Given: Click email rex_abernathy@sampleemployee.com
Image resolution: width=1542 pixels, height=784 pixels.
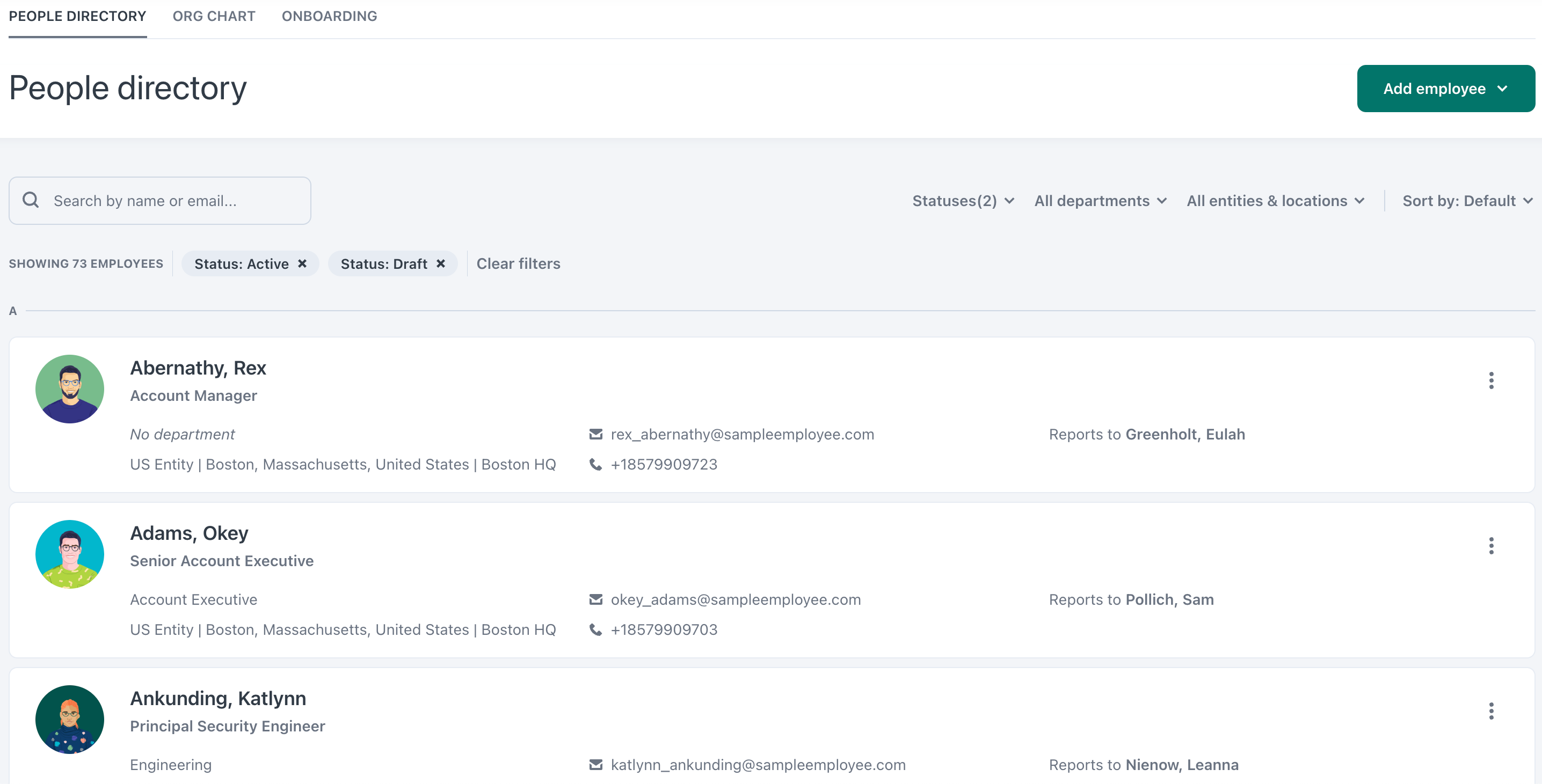Looking at the screenshot, I should point(742,434).
